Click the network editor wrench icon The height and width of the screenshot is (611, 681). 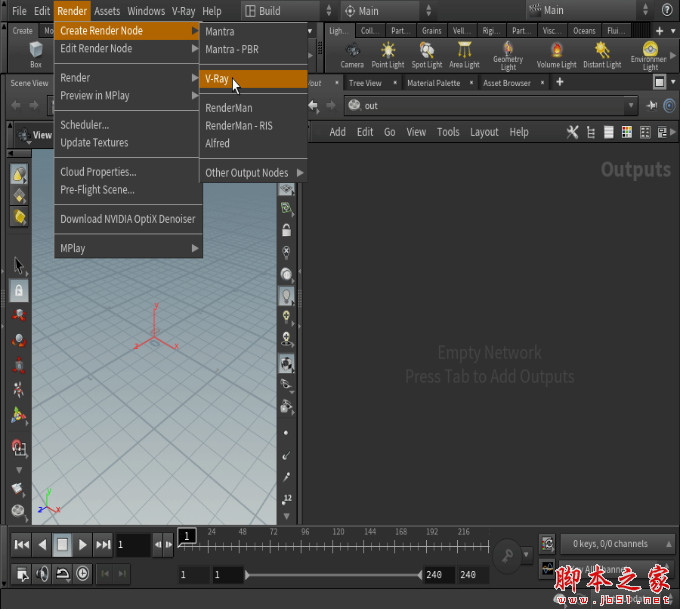572,132
